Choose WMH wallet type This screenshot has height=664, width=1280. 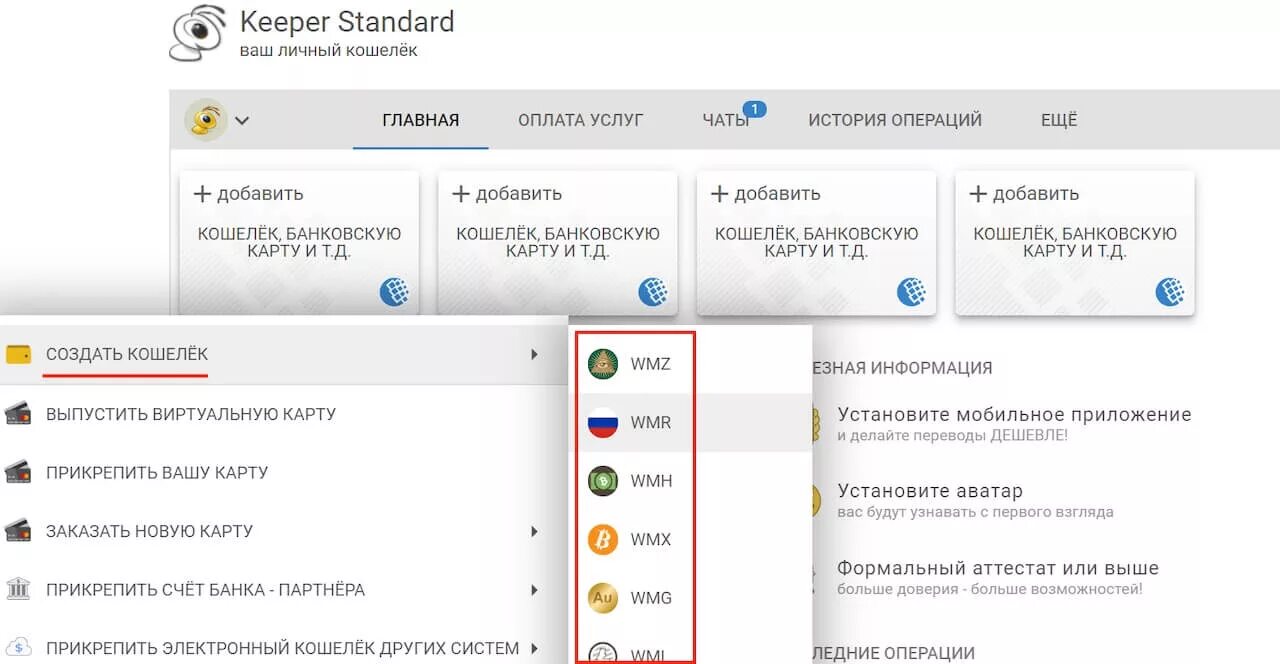690,481
